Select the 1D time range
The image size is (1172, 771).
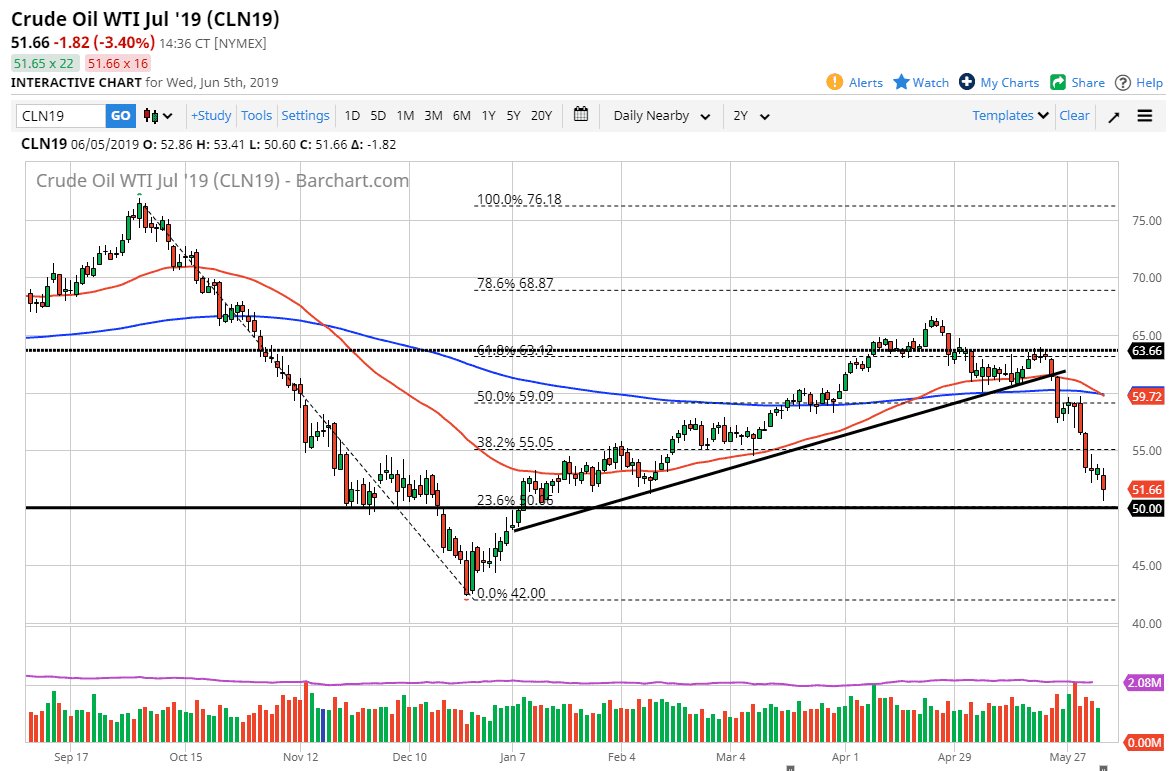pos(352,116)
